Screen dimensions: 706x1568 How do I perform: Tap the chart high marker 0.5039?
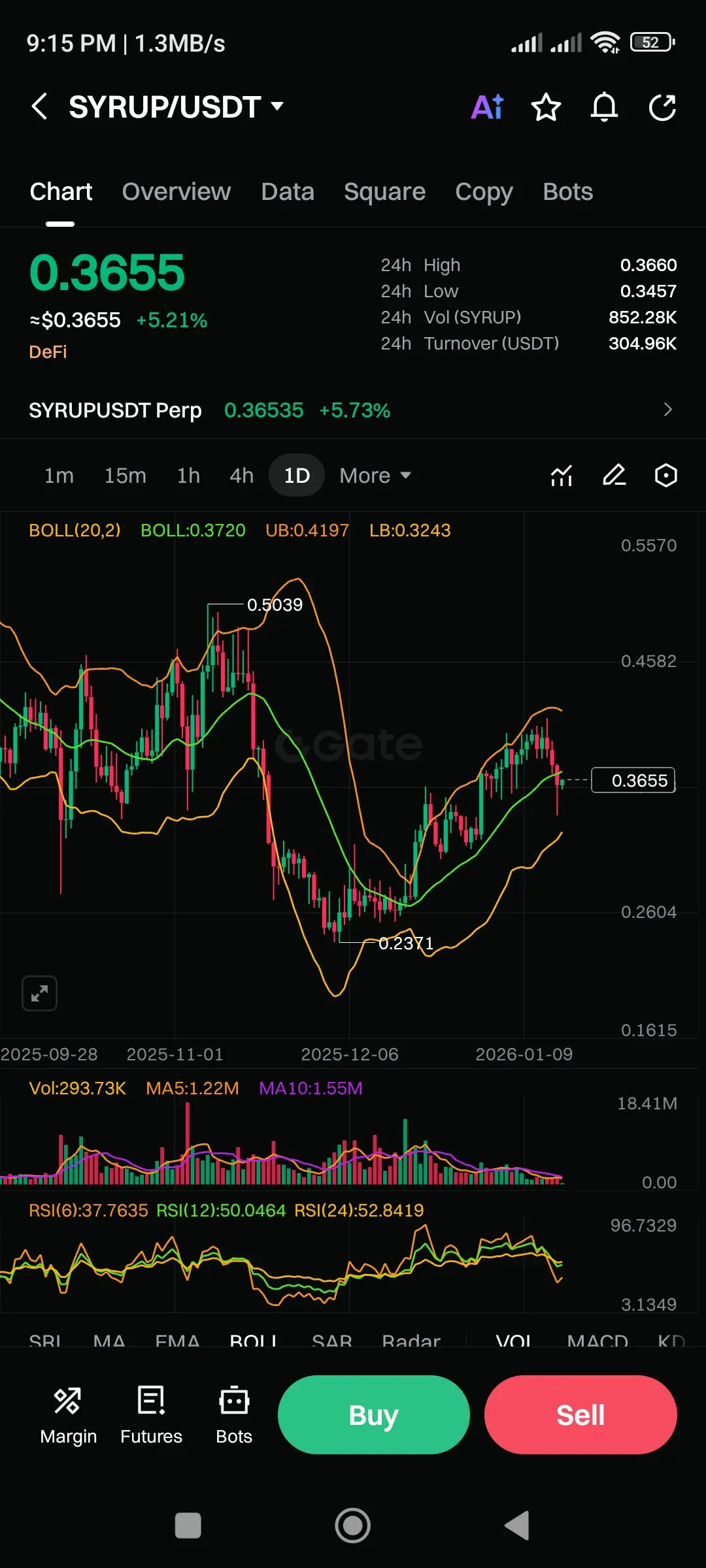tap(275, 605)
